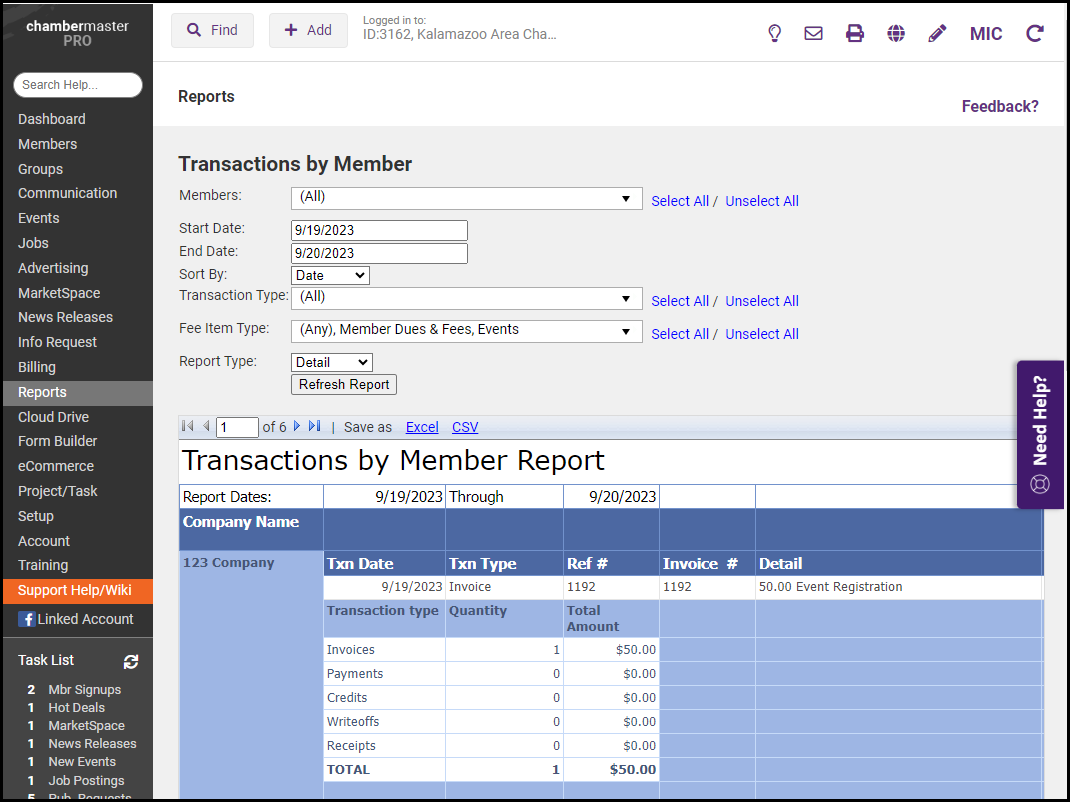Viewport: 1070px width, 802px height.
Task: Go to next report page arrow
Action: click(x=297, y=427)
